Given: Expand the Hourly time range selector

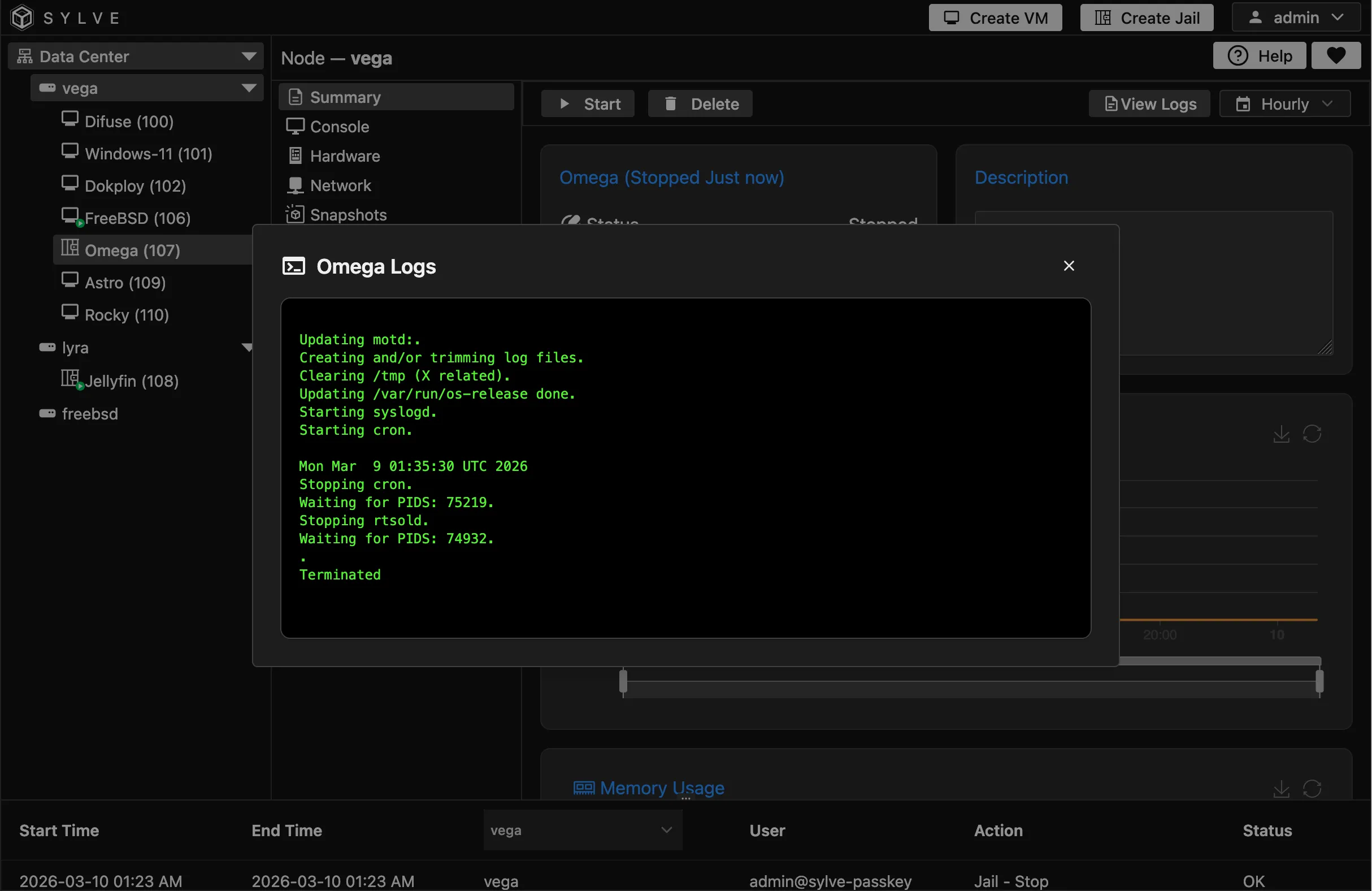Looking at the screenshot, I should [x=1286, y=104].
